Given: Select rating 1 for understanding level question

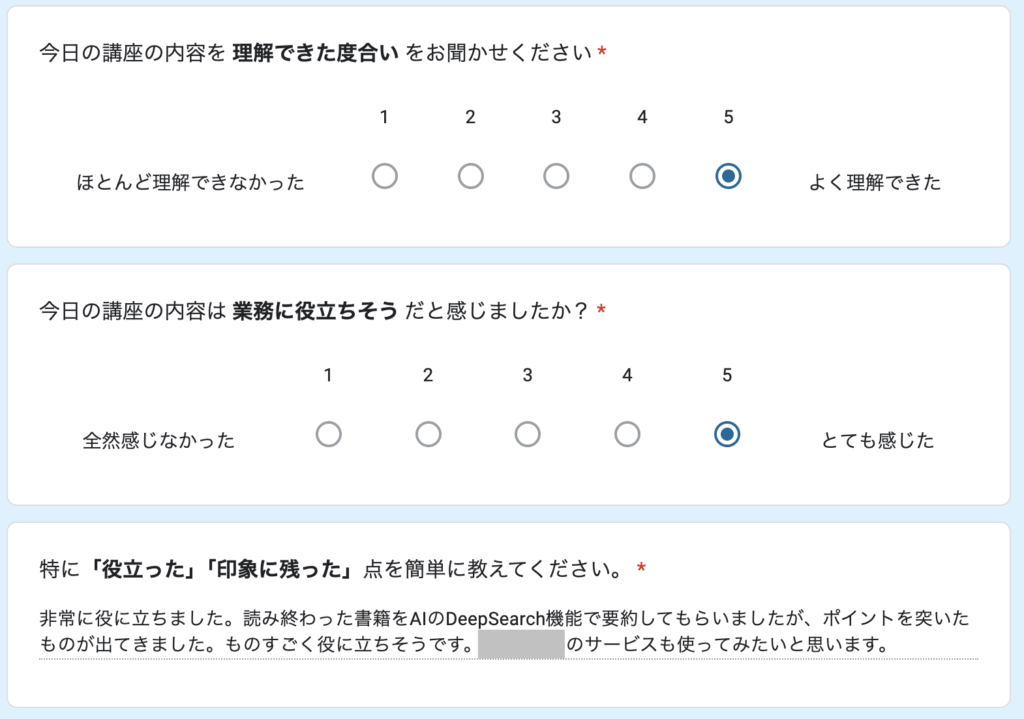Looking at the screenshot, I should (384, 176).
